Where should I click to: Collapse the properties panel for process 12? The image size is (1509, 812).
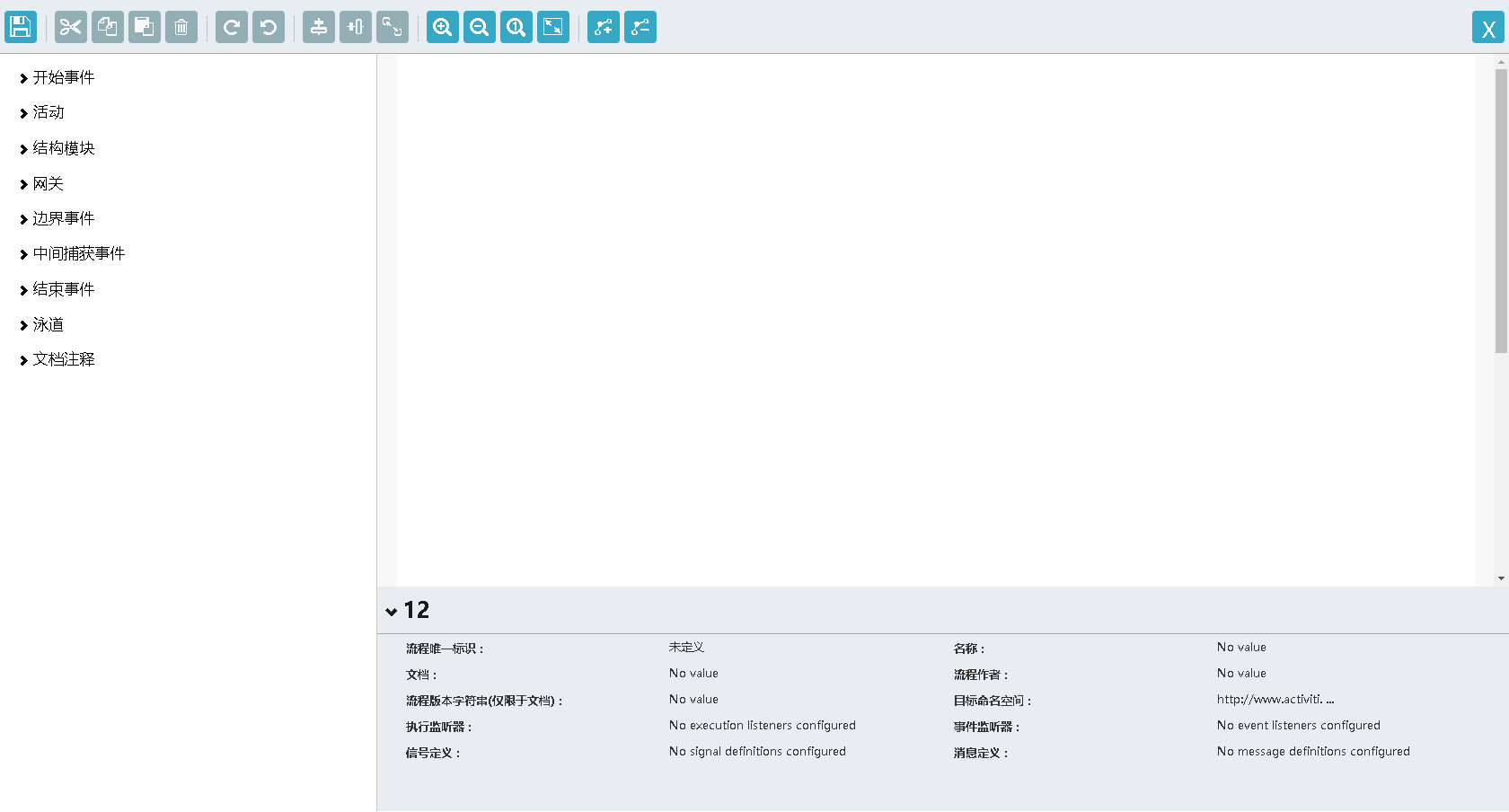(x=391, y=611)
